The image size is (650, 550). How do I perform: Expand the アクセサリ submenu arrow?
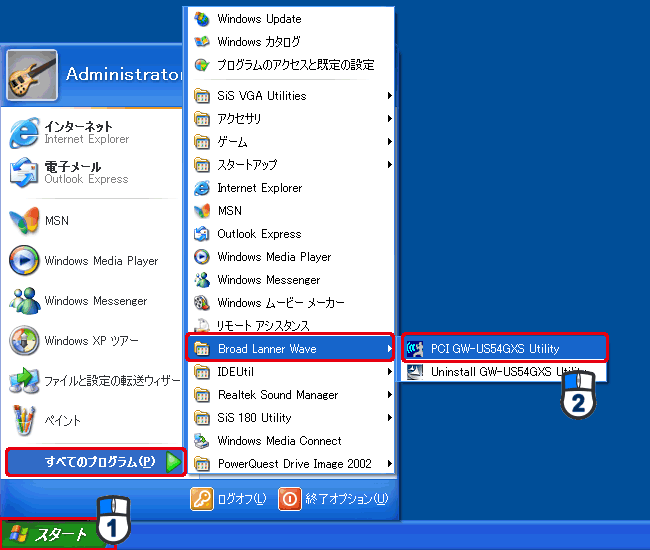tap(389, 119)
